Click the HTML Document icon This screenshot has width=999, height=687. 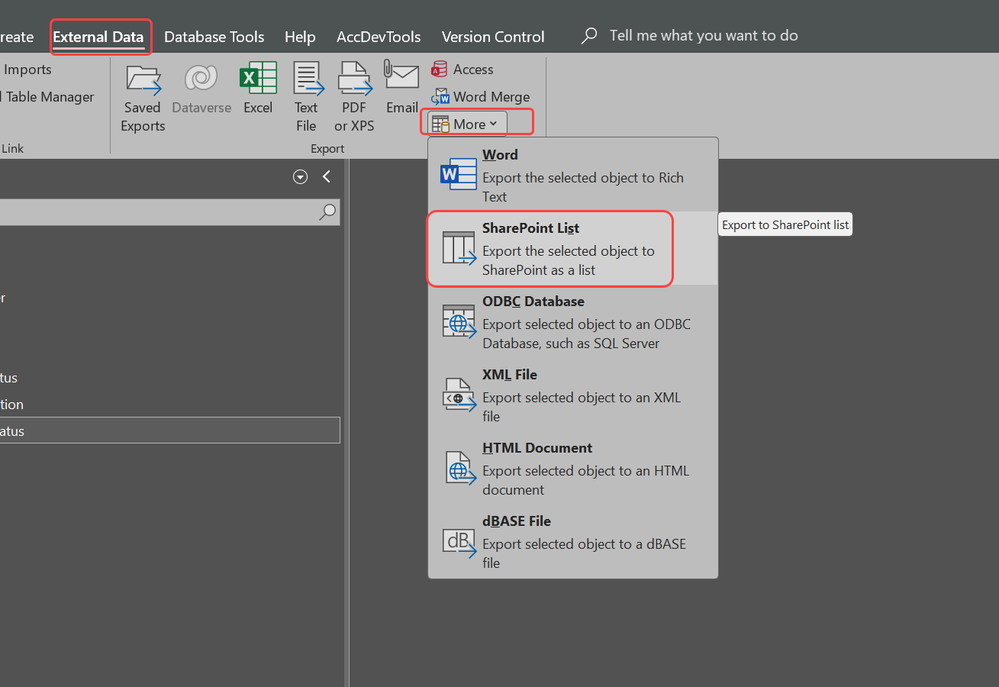pyautogui.click(x=460, y=468)
